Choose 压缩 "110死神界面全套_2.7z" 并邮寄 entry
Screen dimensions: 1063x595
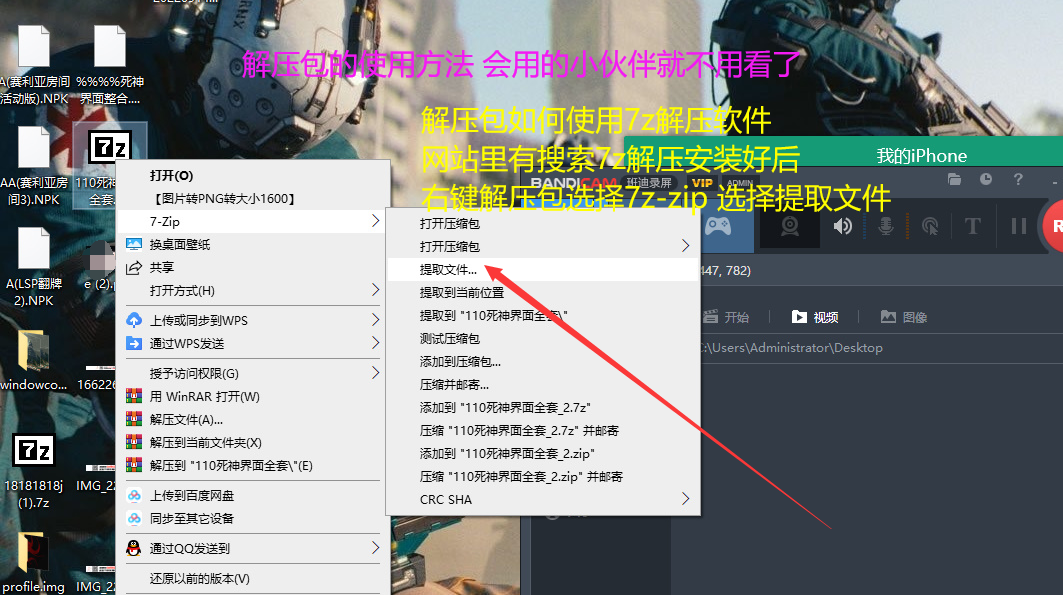(543, 431)
